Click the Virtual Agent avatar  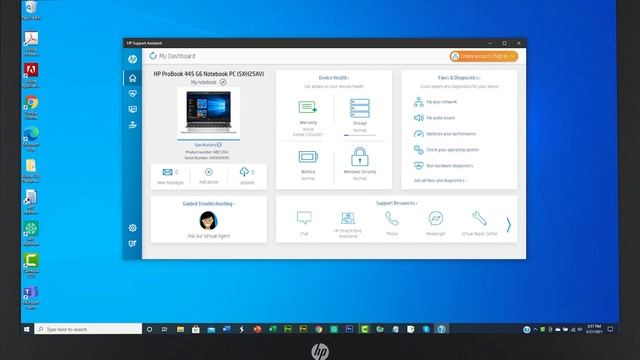click(209, 220)
